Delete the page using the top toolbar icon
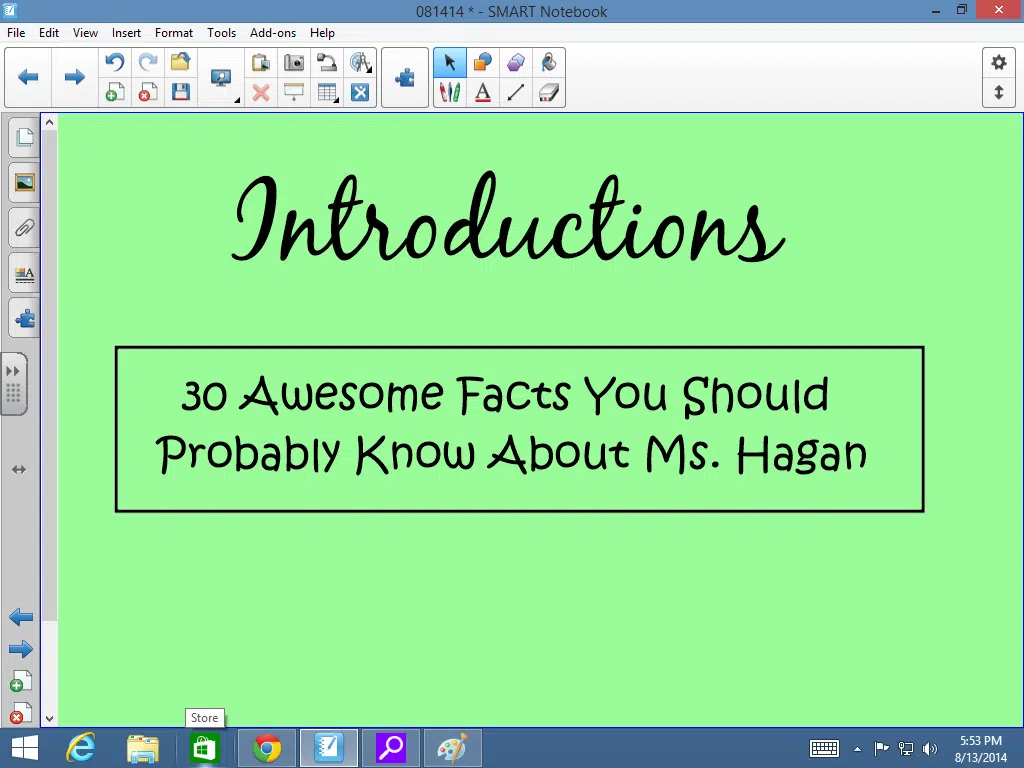The image size is (1024, 768). click(148, 93)
